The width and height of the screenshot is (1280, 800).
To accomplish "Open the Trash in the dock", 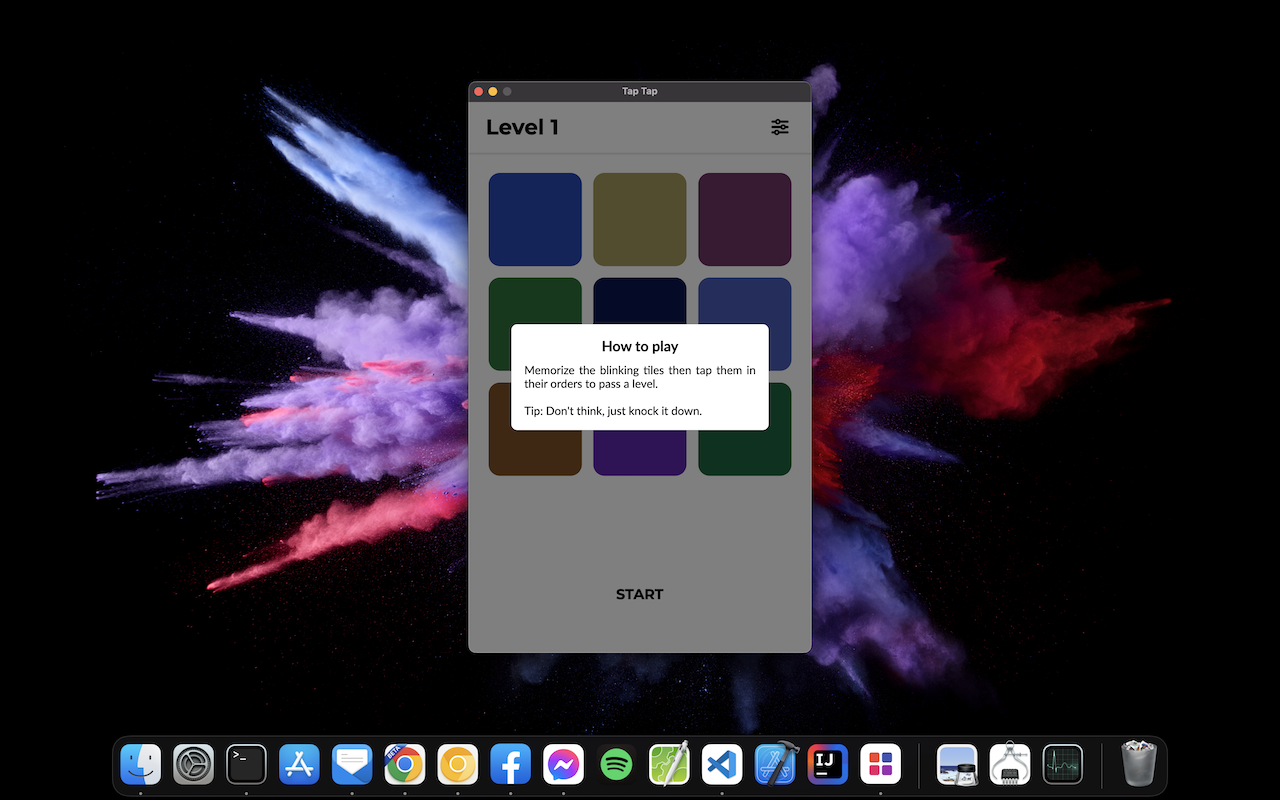I will (1138, 766).
